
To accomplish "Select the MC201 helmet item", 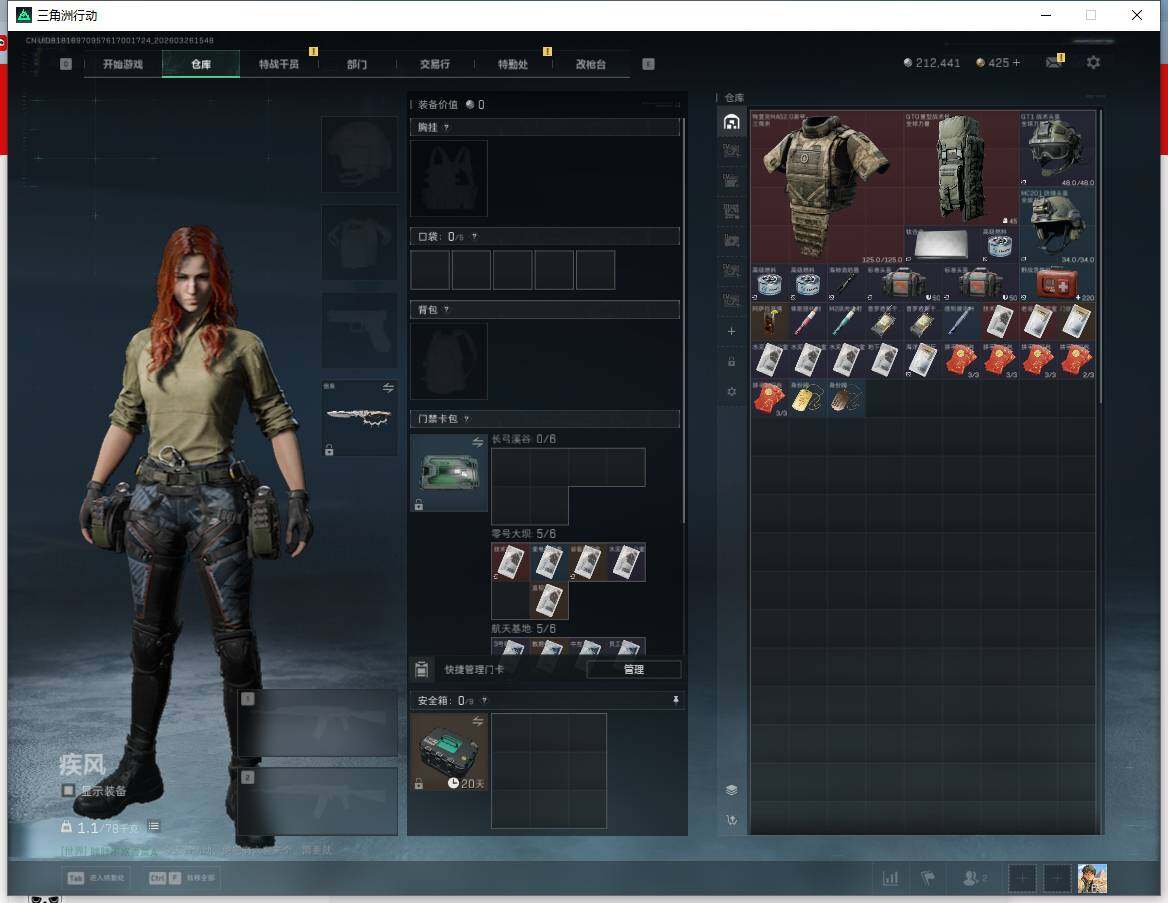I will 1057,226.
